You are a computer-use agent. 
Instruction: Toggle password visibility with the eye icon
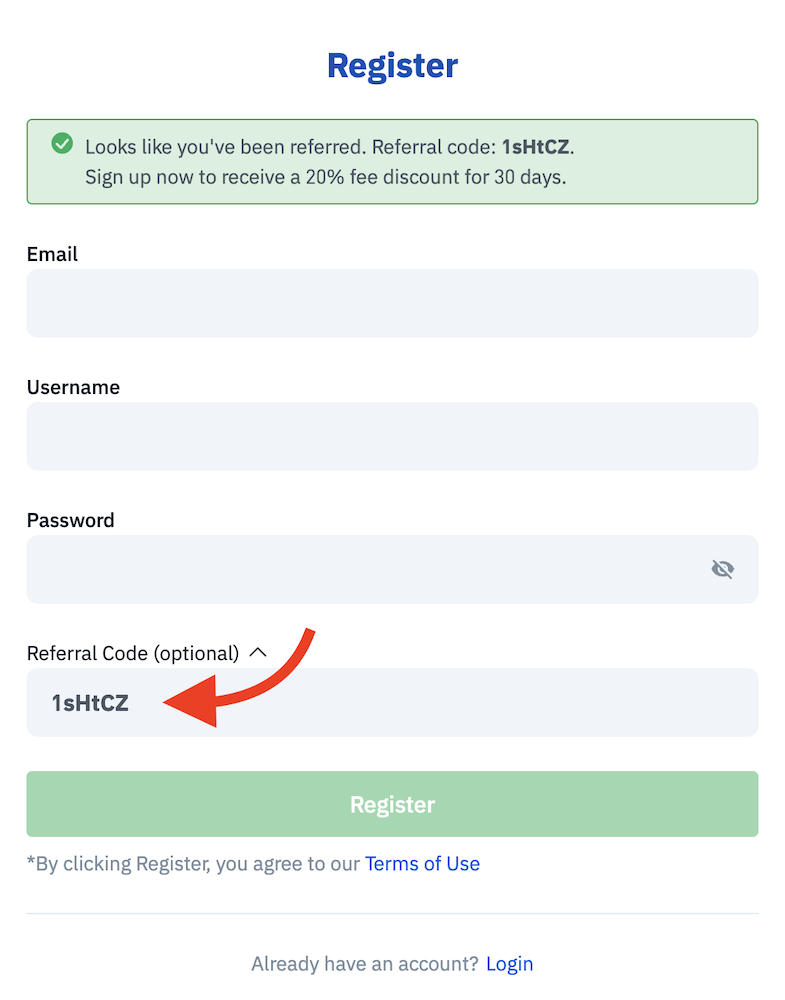coord(722,569)
